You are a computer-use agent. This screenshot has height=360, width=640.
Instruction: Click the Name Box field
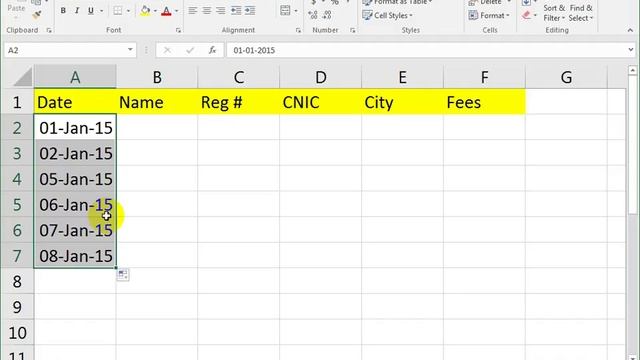[64, 50]
